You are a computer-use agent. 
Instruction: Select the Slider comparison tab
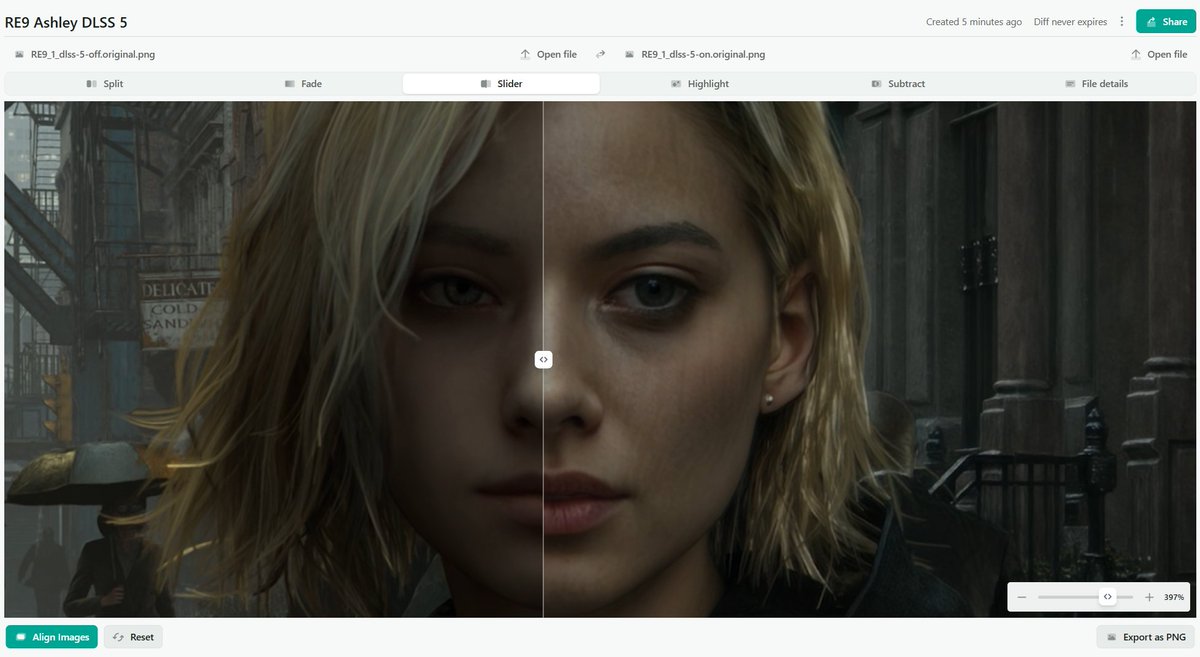[x=501, y=84]
